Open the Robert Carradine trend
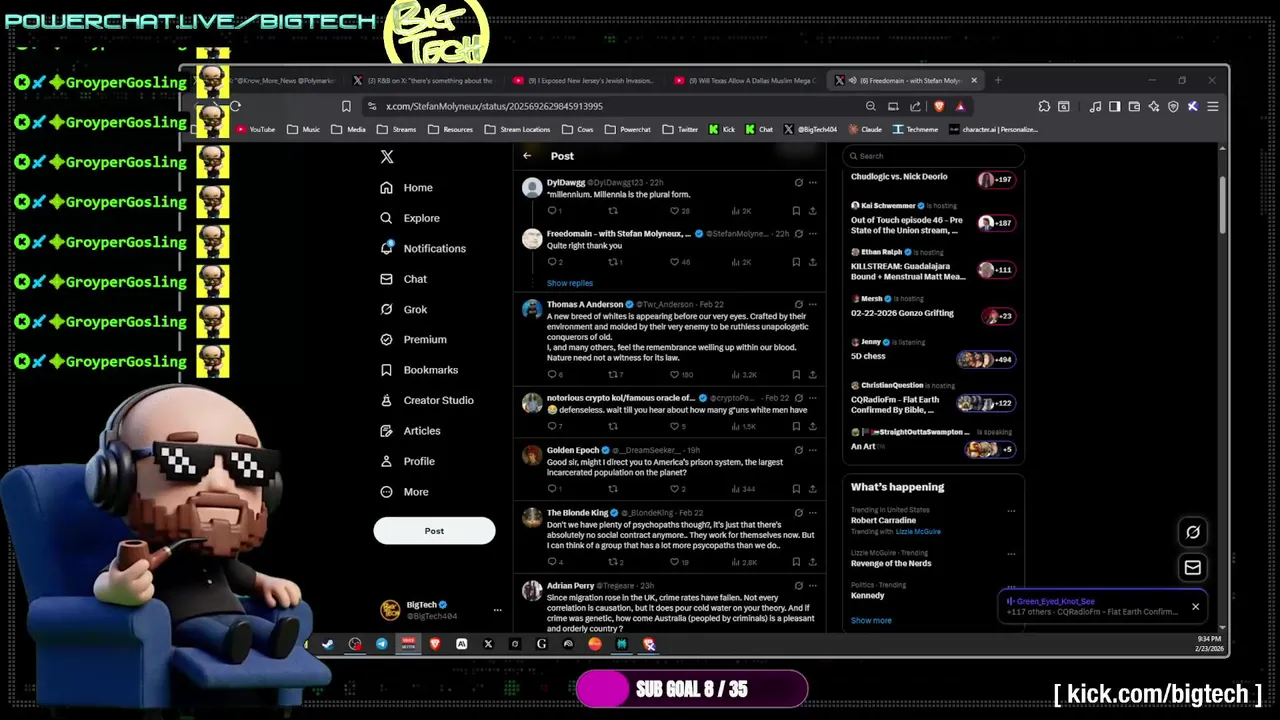 tap(883, 521)
